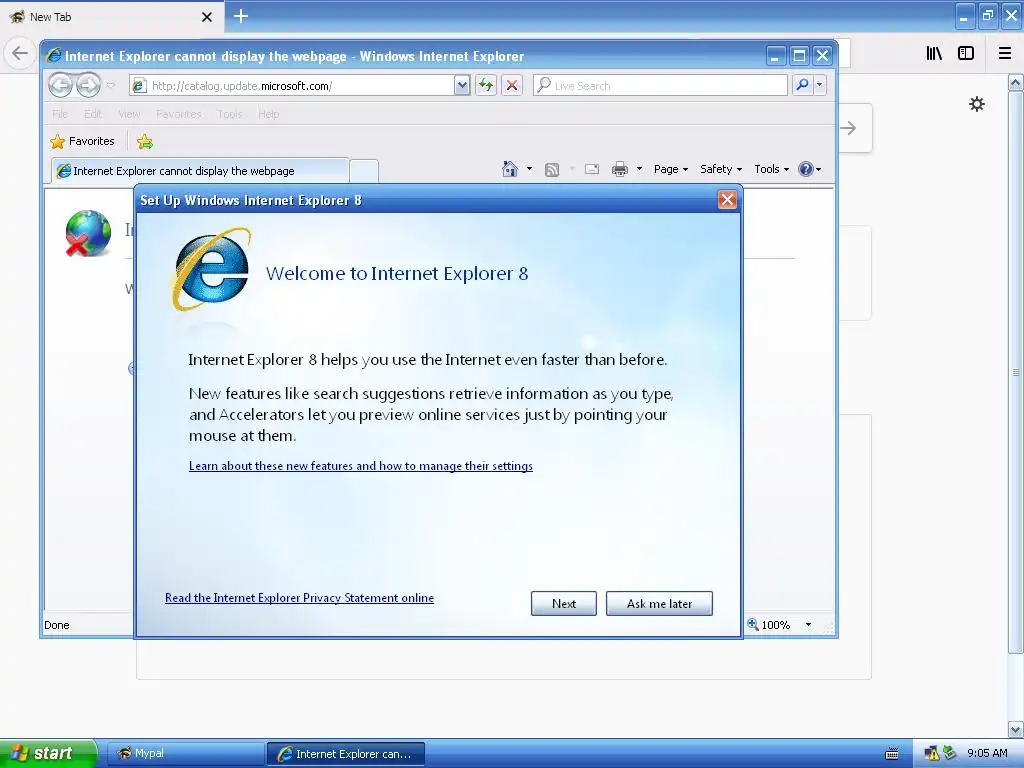This screenshot has width=1024, height=768.
Task: Click the RSS Feeds icon in command bar
Action: [x=552, y=170]
